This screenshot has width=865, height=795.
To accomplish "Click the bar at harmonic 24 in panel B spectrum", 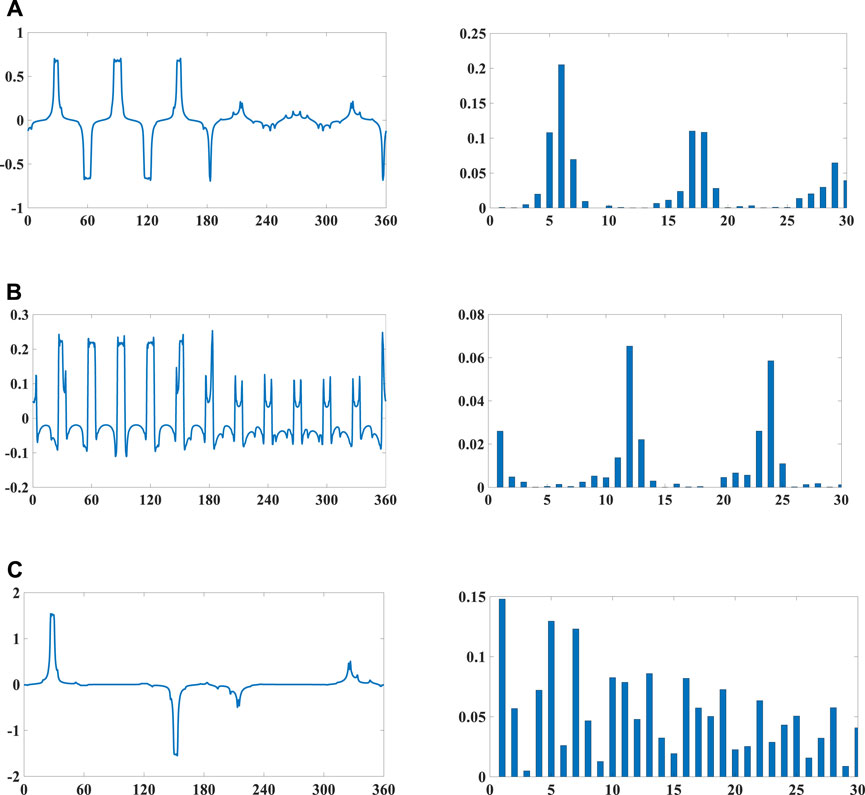I will pyautogui.click(x=771, y=424).
